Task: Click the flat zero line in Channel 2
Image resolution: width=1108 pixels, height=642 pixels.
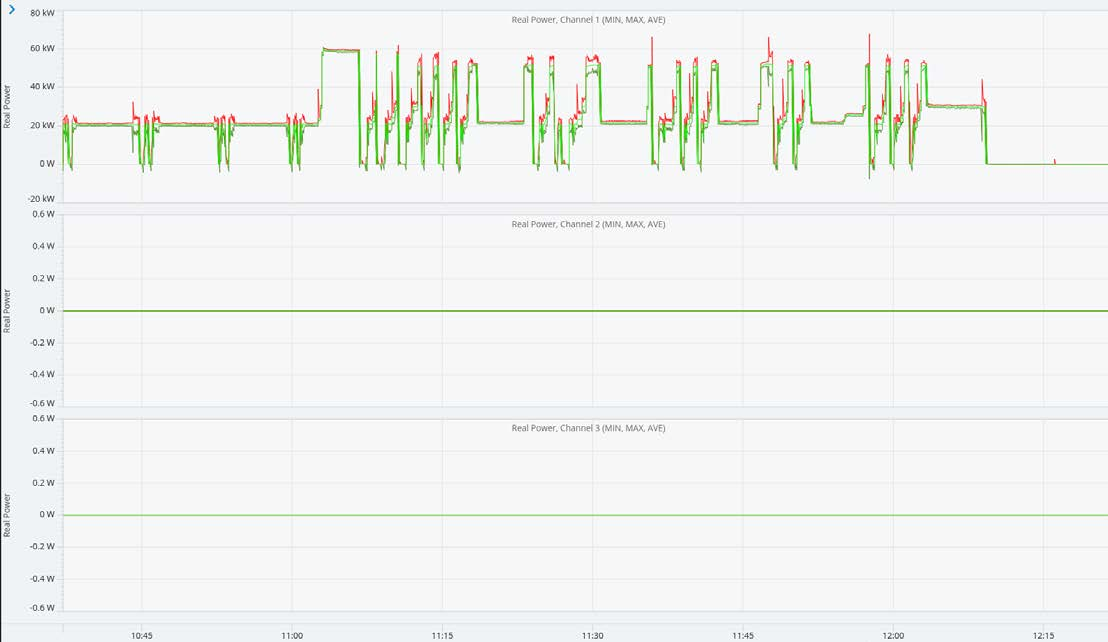Action: pyautogui.click(x=500, y=310)
